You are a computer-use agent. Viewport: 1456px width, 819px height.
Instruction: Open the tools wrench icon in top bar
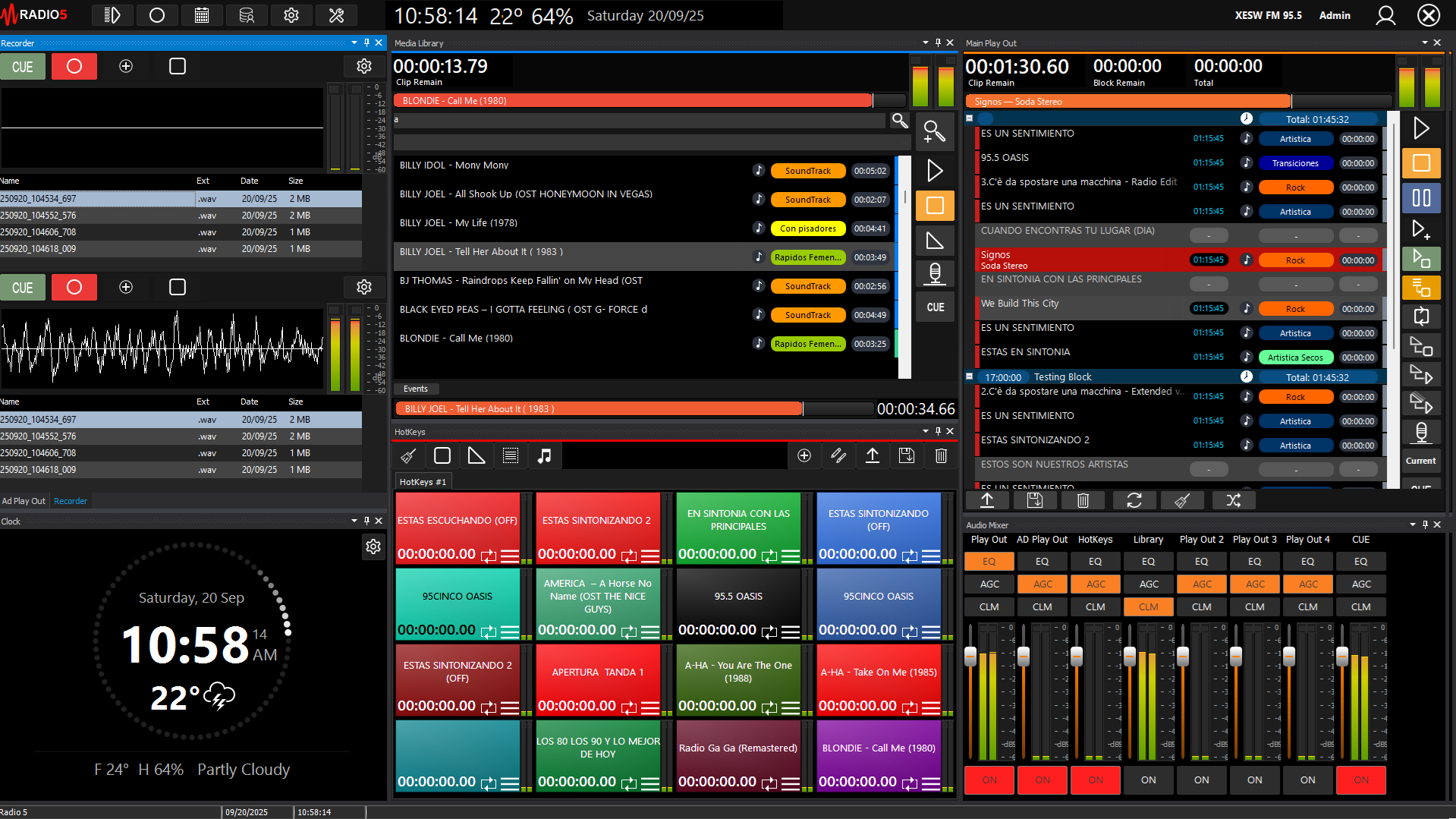point(336,15)
